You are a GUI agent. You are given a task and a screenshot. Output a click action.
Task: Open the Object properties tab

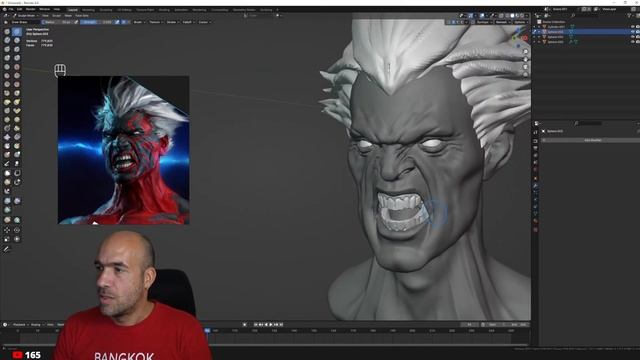(535, 178)
